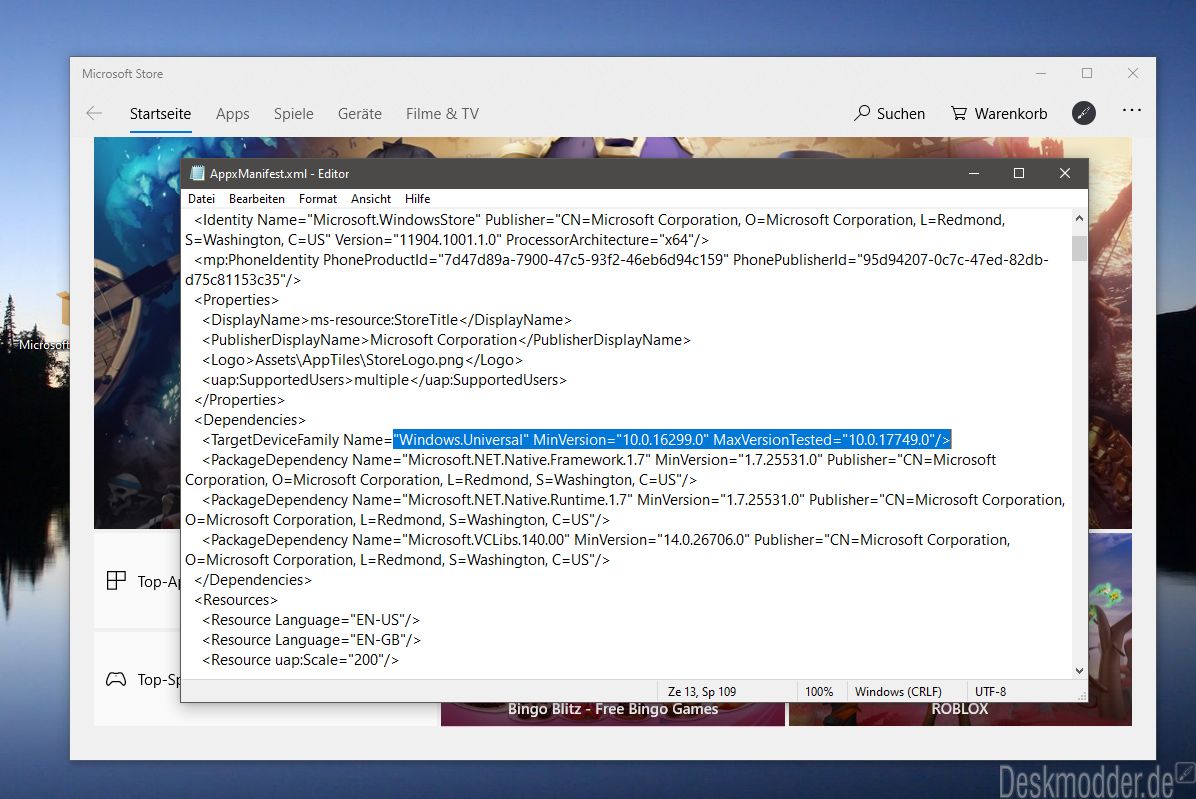Switch to the Geräte tab in Store
The width and height of the screenshot is (1196, 799).
tap(360, 114)
